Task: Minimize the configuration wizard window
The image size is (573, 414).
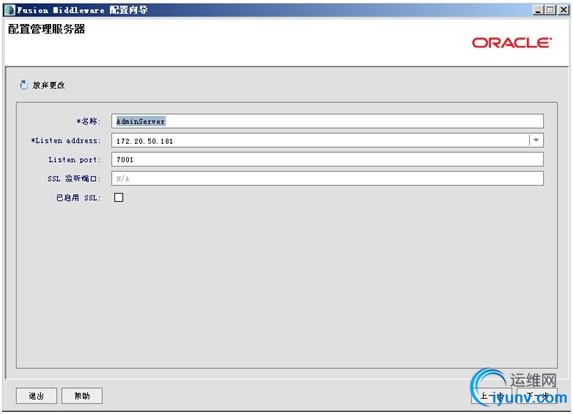Action: tap(537, 10)
